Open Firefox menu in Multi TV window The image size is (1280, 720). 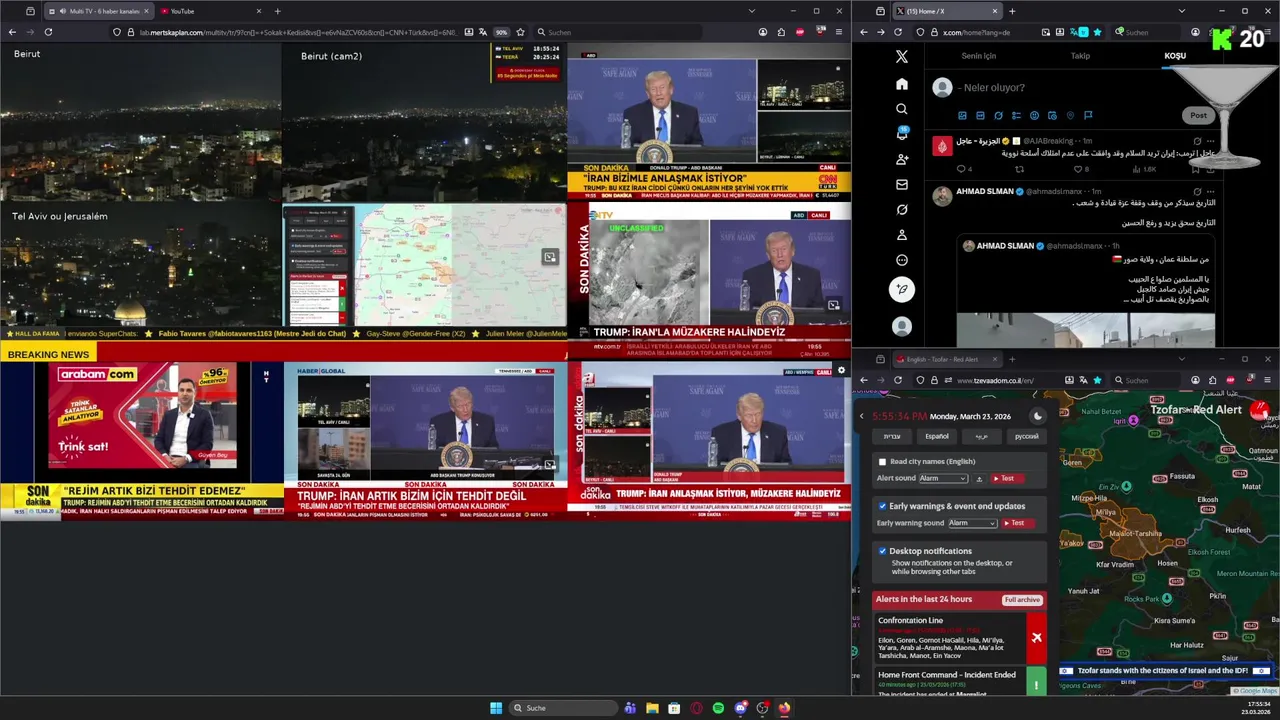838,32
